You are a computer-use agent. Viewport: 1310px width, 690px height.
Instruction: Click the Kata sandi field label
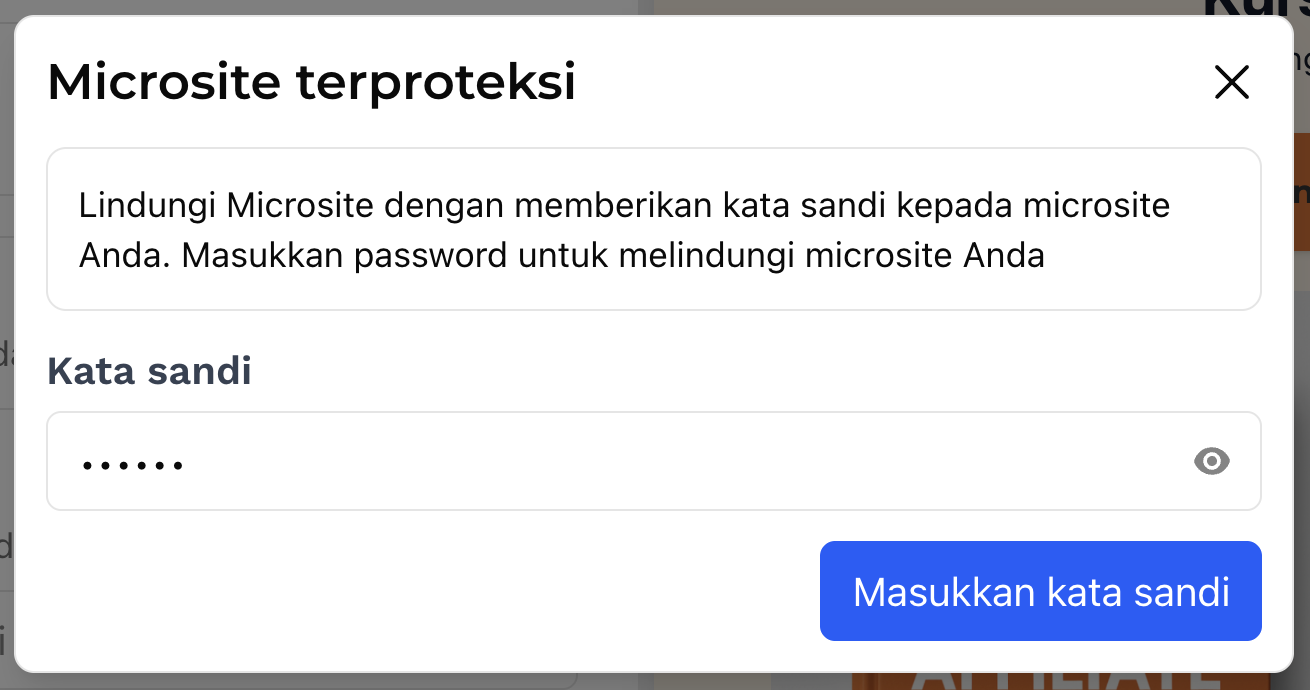click(149, 371)
